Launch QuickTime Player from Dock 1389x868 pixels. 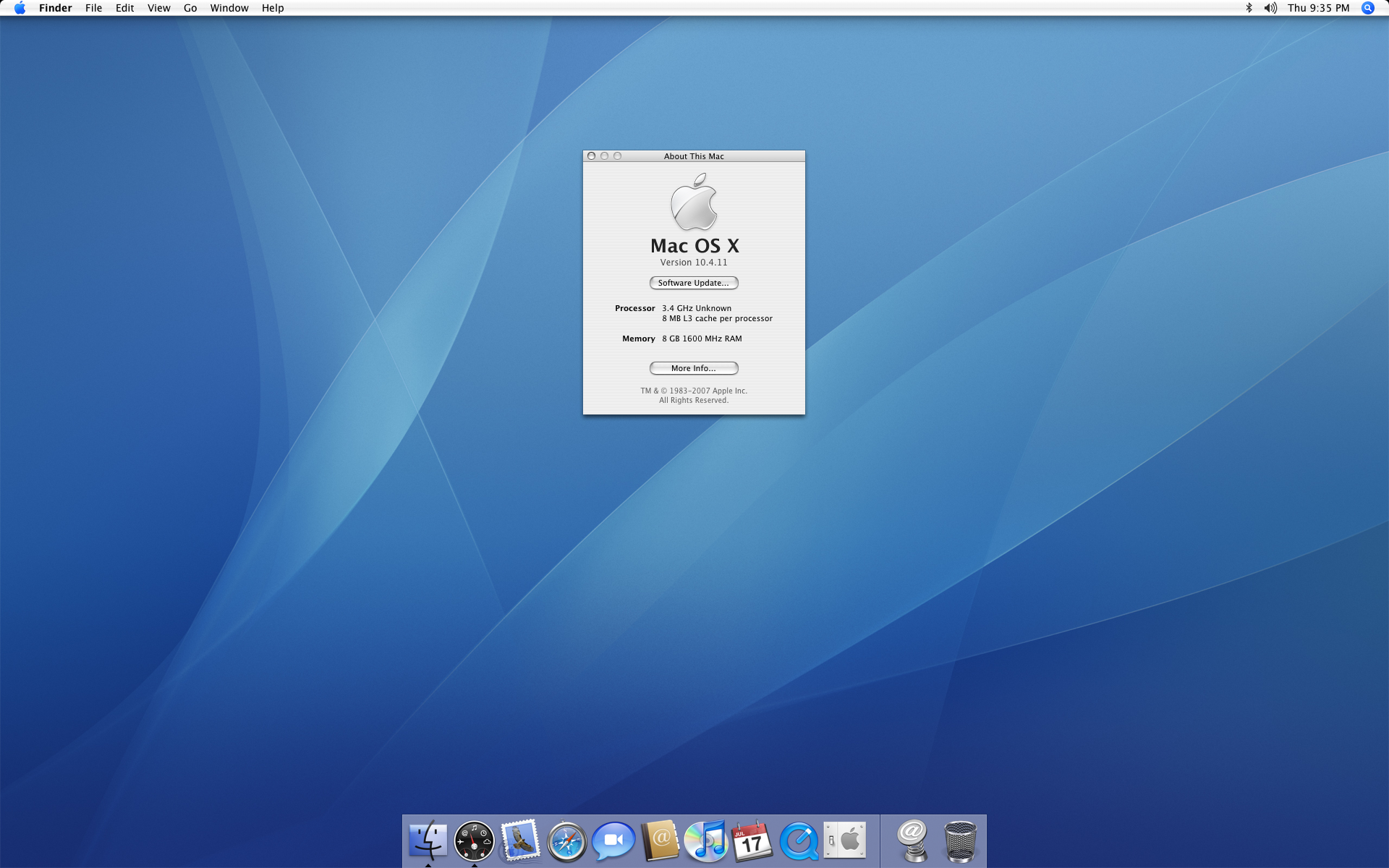[x=799, y=841]
